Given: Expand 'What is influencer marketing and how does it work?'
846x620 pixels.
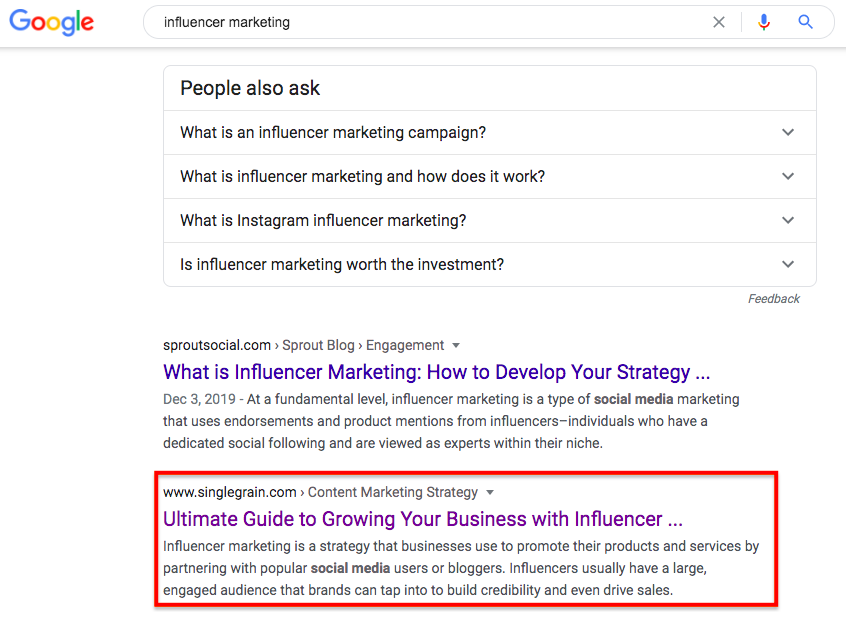Looking at the screenshot, I should [788, 176].
